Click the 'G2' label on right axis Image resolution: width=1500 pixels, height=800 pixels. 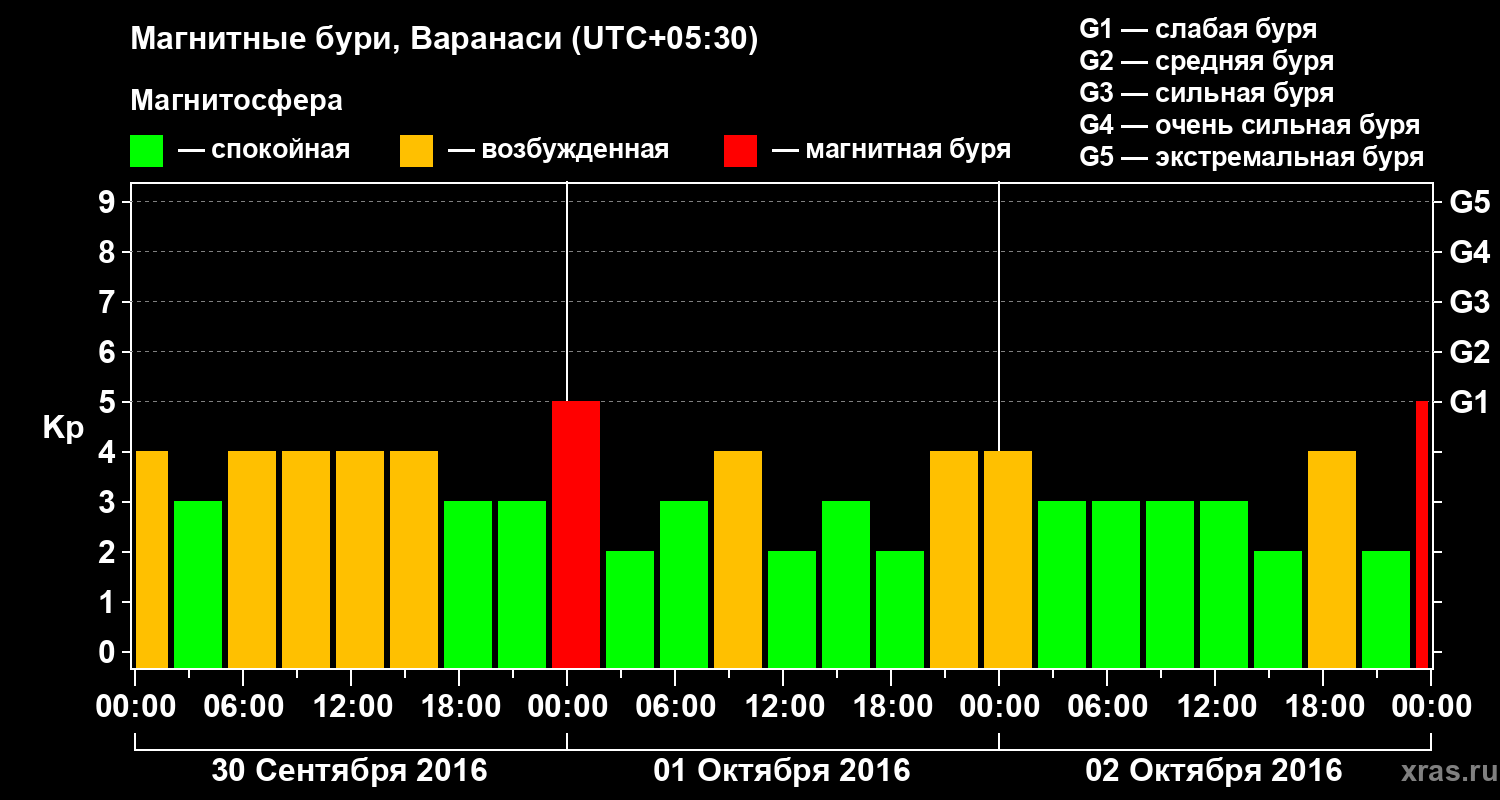(1469, 352)
